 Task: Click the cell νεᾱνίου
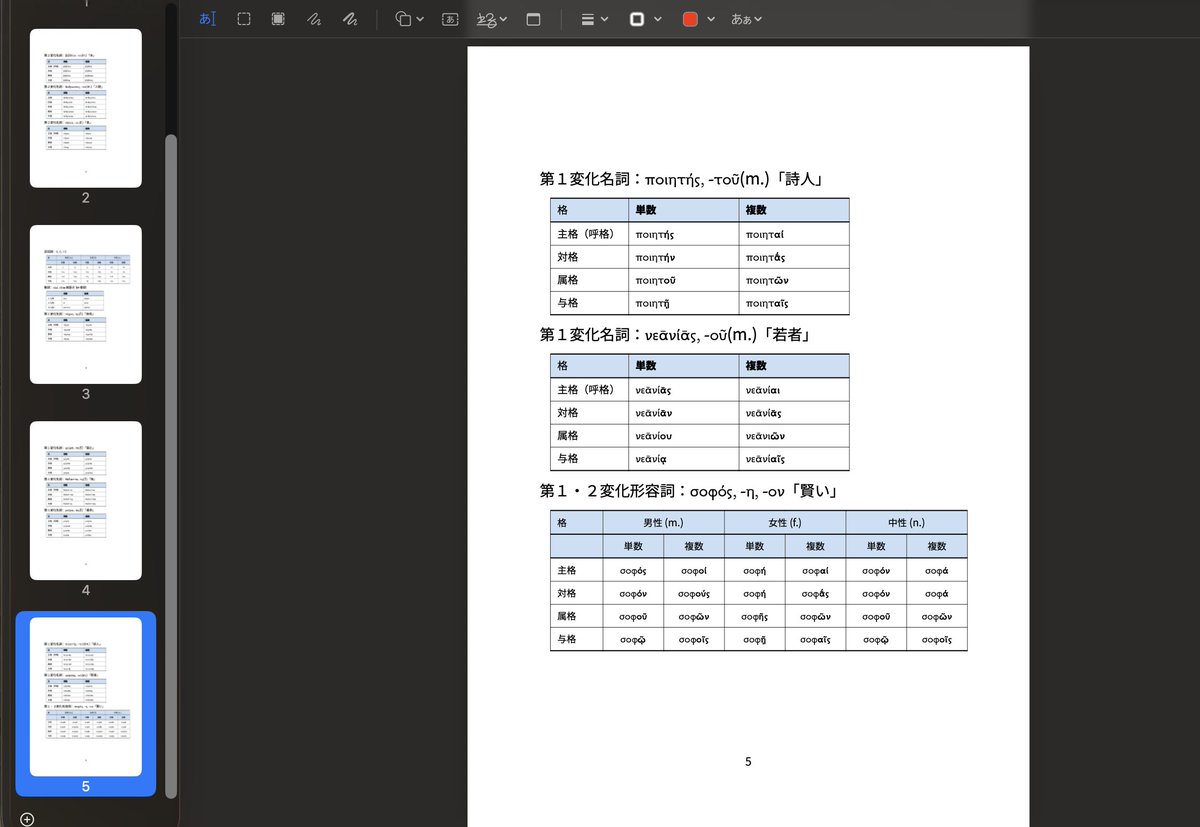(683, 435)
